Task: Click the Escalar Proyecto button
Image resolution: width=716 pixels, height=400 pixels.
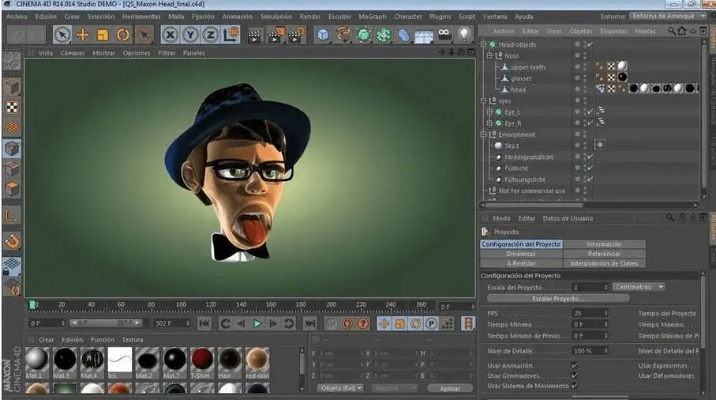Action: (x=558, y=299)
